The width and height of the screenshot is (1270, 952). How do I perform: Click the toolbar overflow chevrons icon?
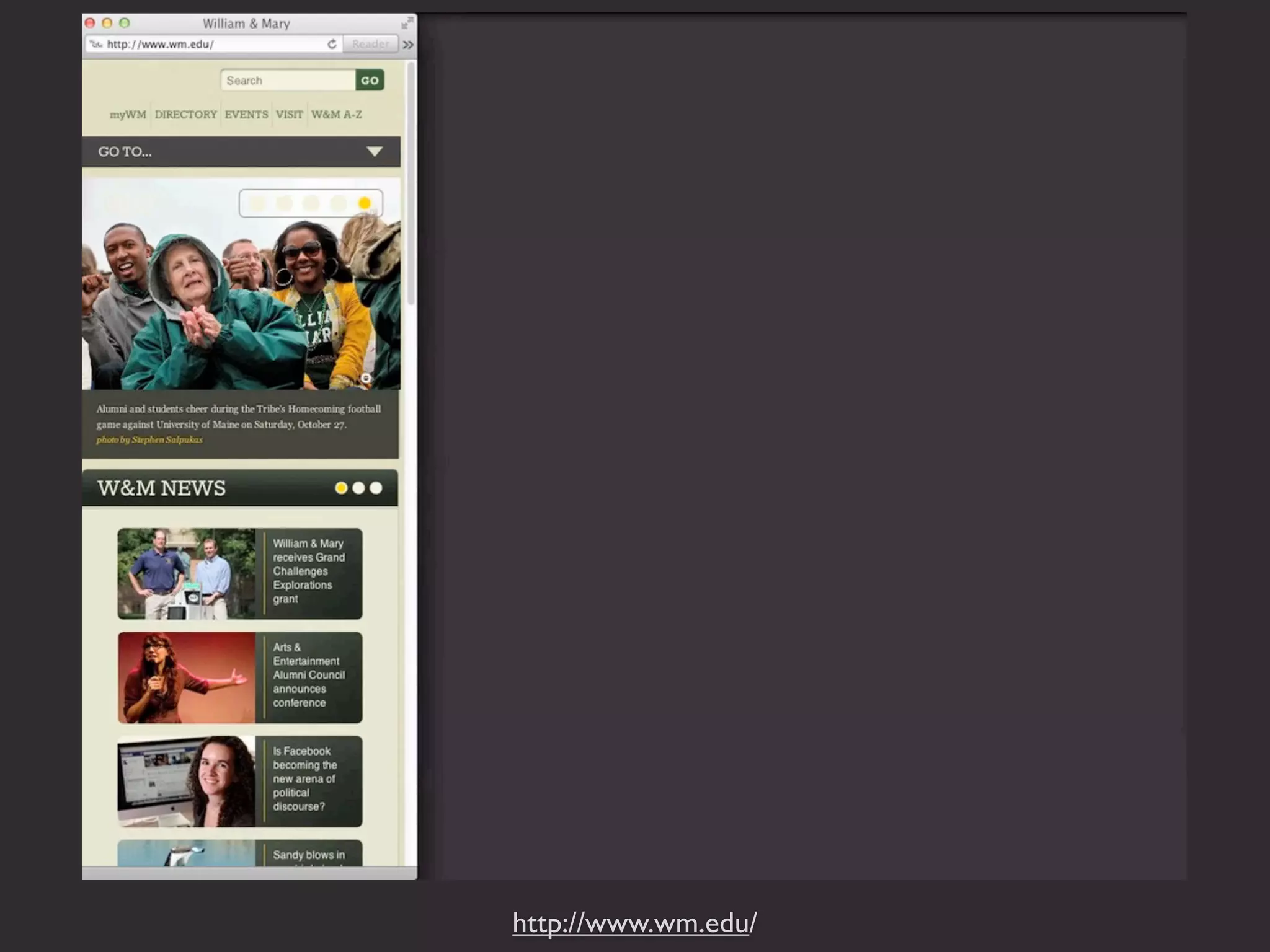408,45
